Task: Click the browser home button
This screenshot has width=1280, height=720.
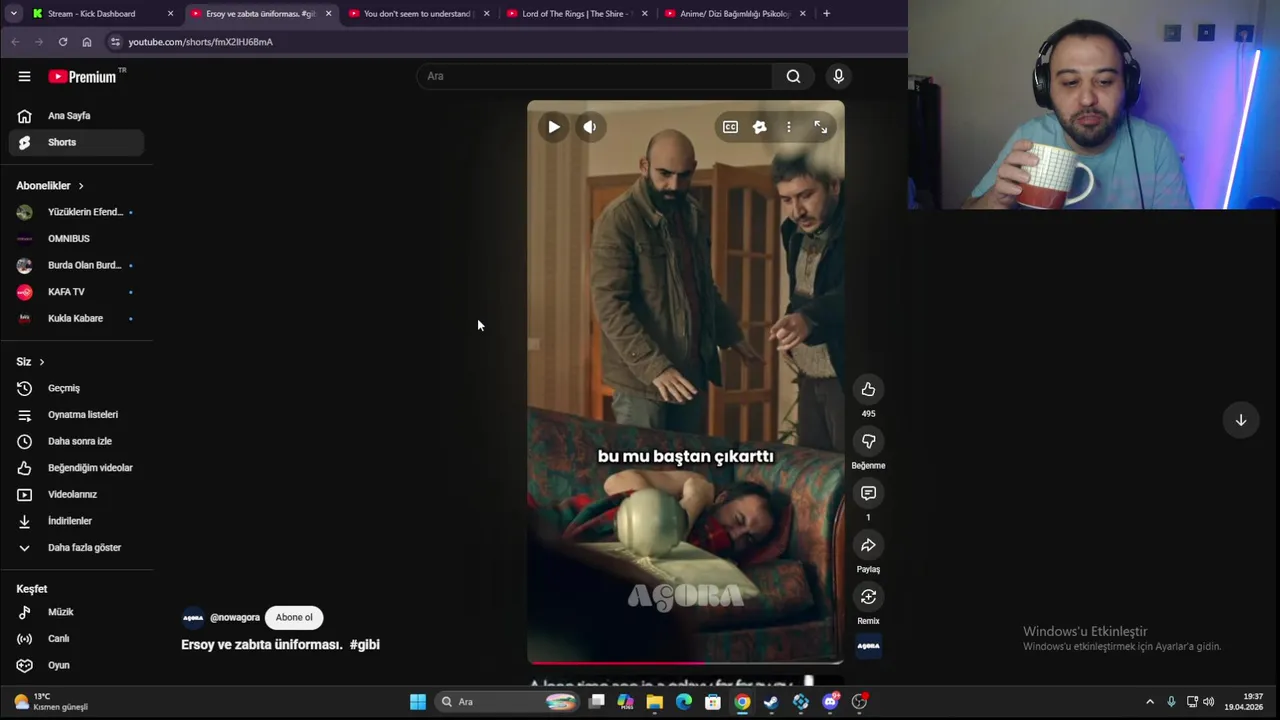Action: [87, 42]
